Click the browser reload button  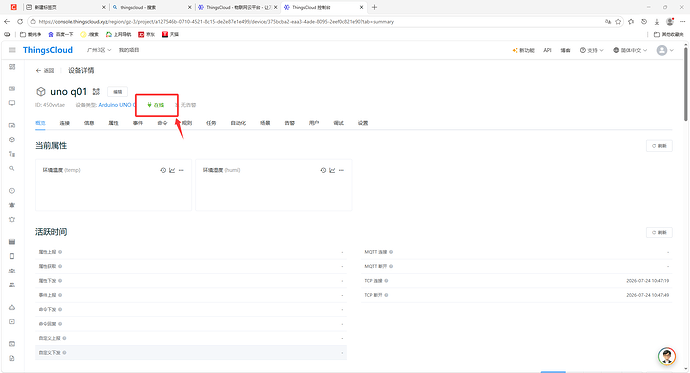20,22
